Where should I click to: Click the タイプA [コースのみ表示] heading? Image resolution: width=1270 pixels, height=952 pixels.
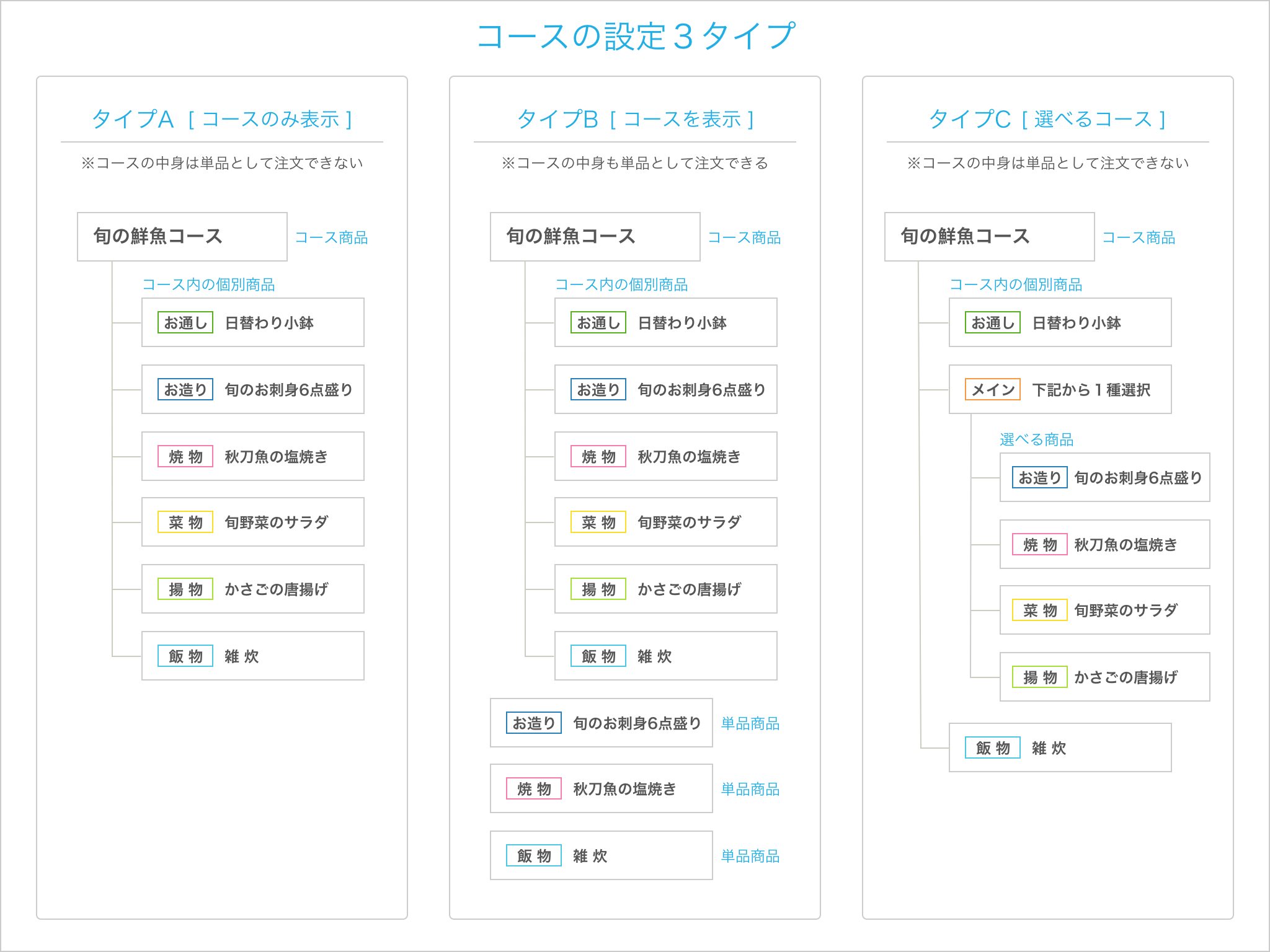[x=222, y=119]
